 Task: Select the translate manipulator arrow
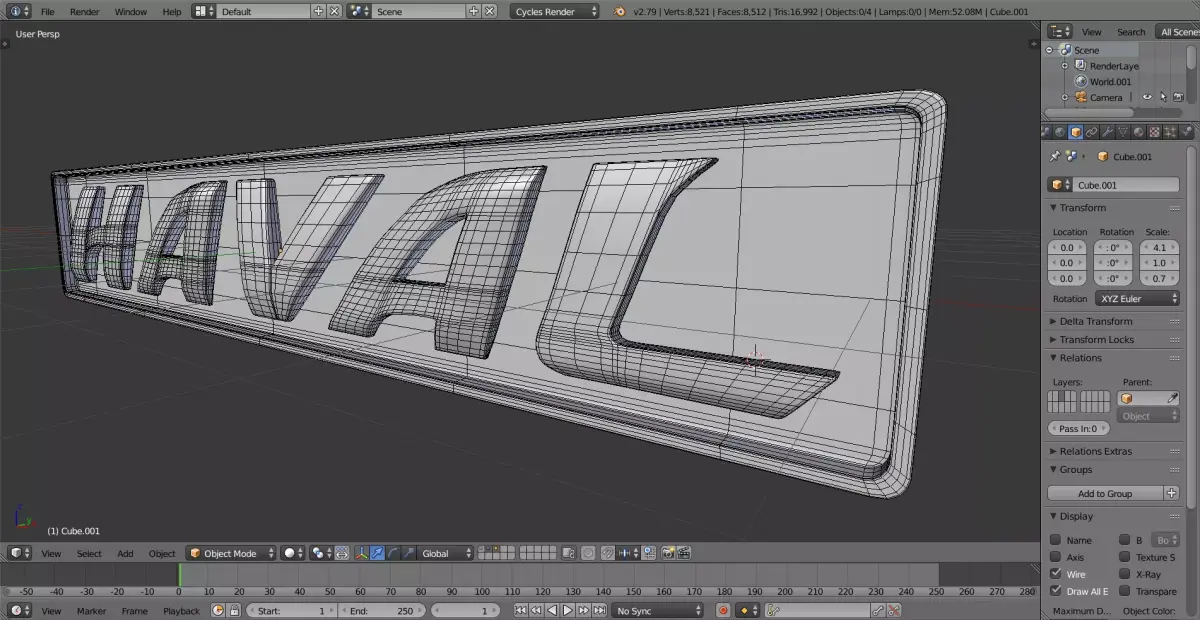tap(377, 553)
